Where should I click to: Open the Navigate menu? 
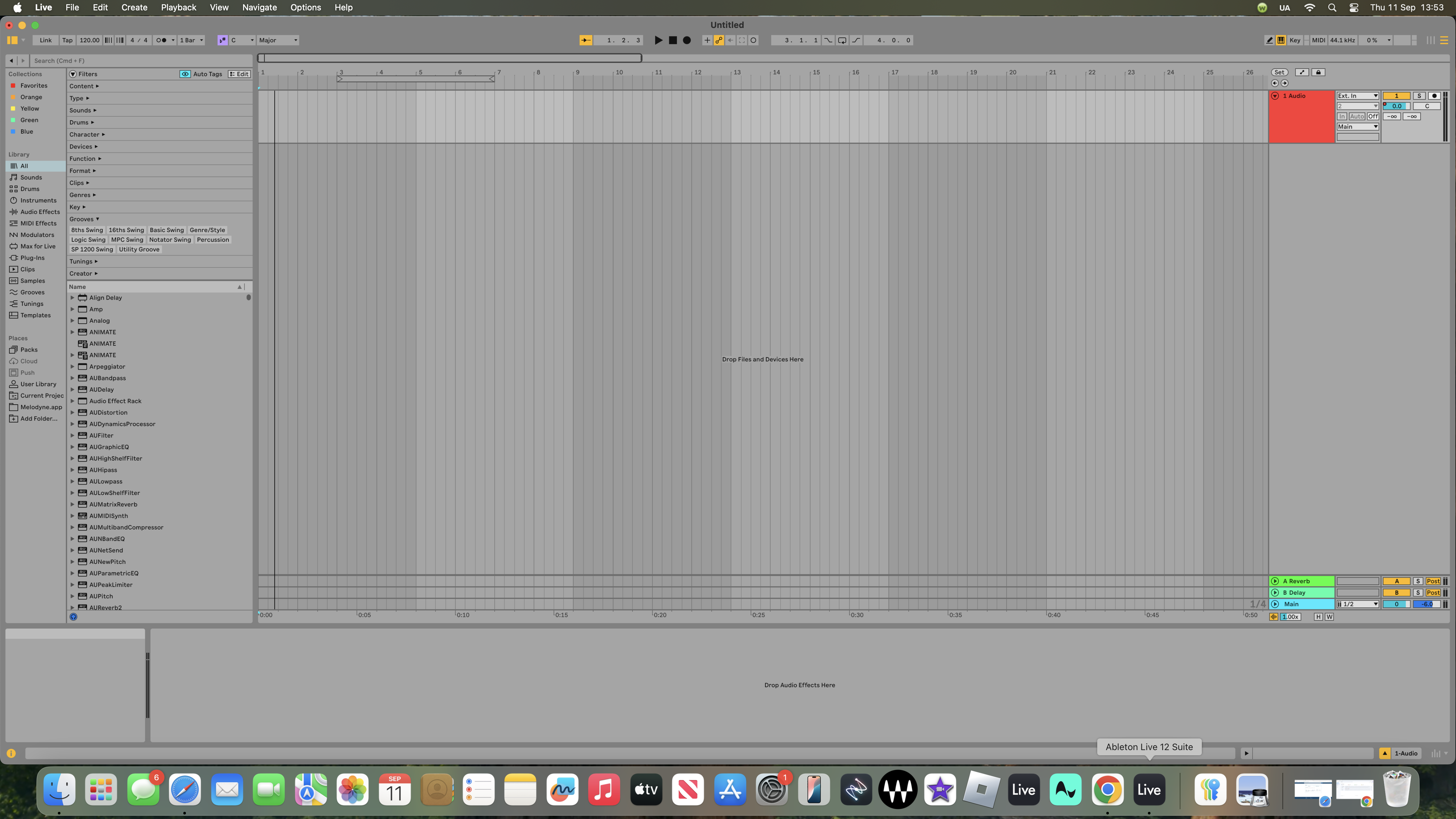tap(259, 7)
